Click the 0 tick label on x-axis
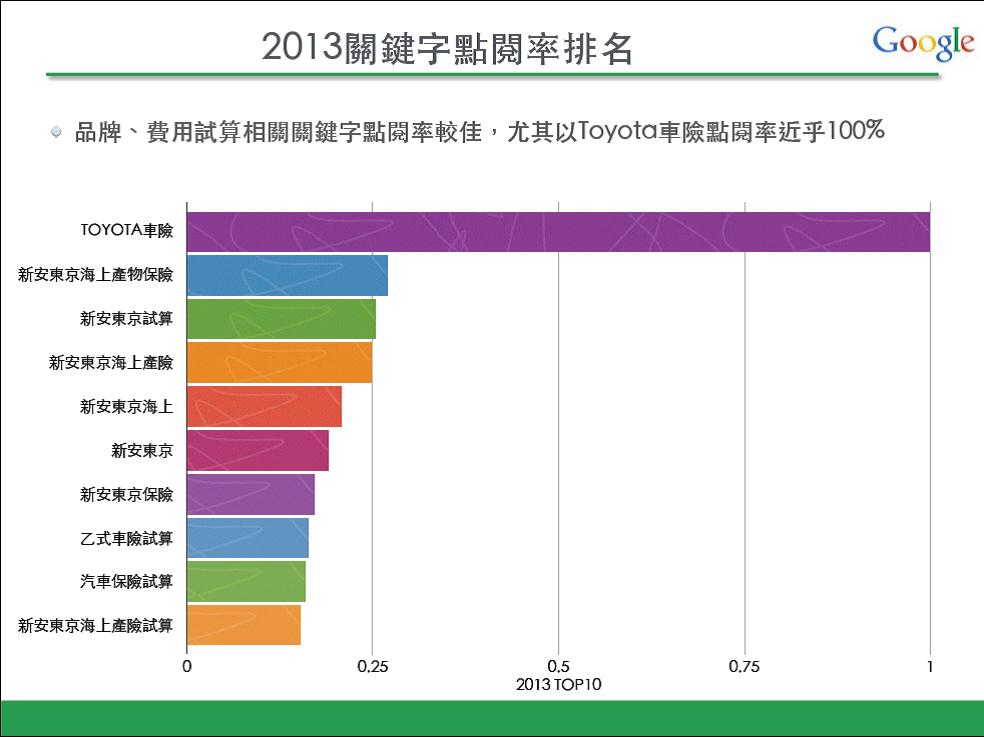This screenshot has width=984, height=737. pyautogui.click(x=187, y=666)
